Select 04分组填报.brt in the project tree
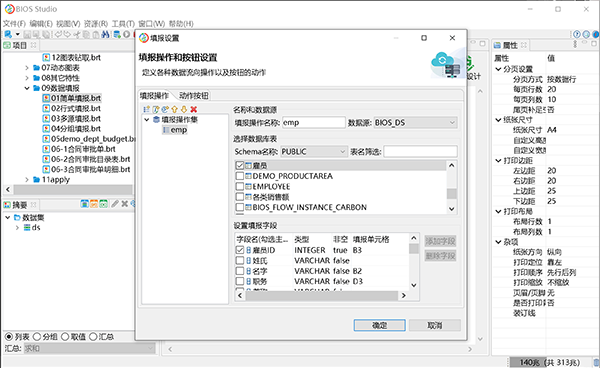Image resolution: width=600 pixels, height=368 pixels. (72, 129)
